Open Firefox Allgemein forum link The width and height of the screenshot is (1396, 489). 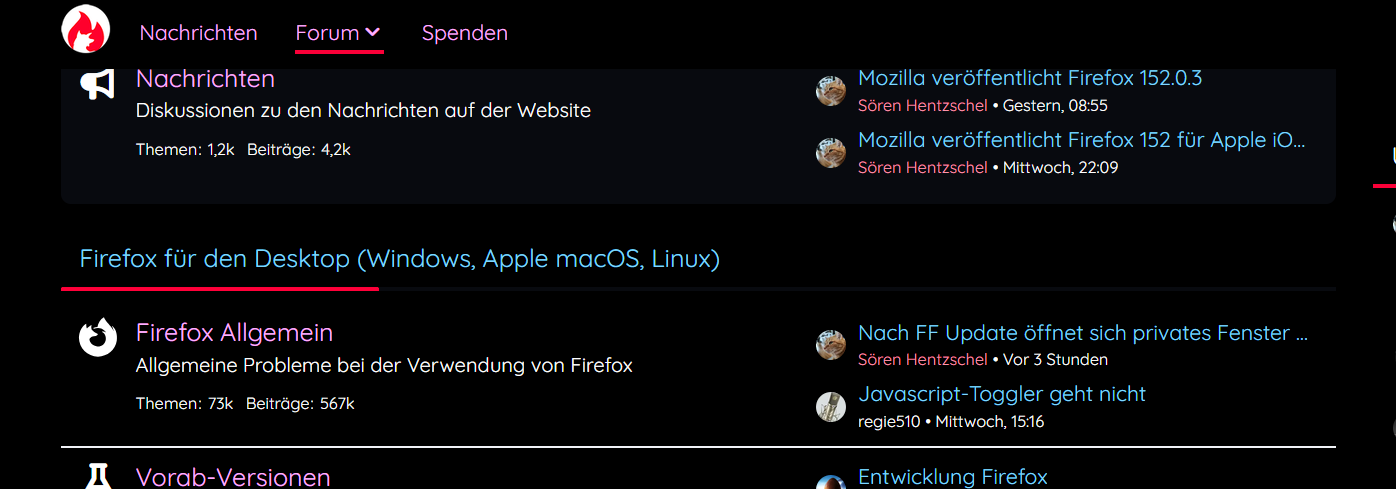click(x=235, y=332)
